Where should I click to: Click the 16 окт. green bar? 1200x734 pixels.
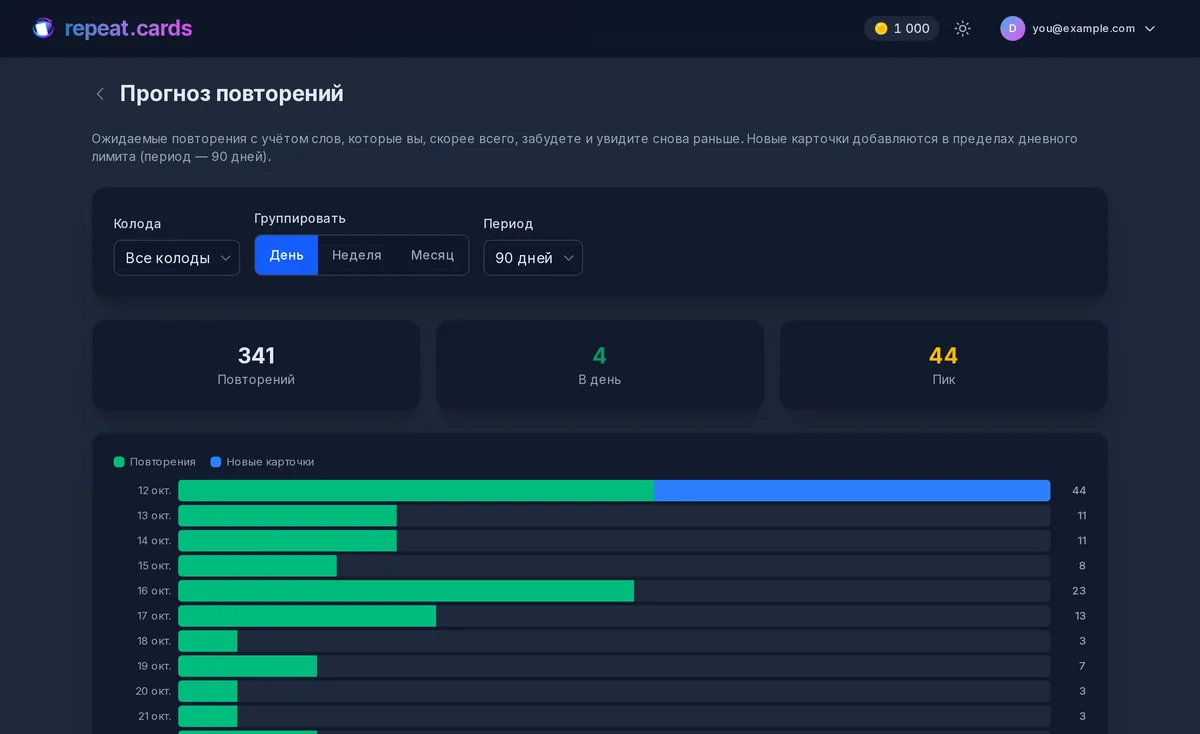pos(406,591)
